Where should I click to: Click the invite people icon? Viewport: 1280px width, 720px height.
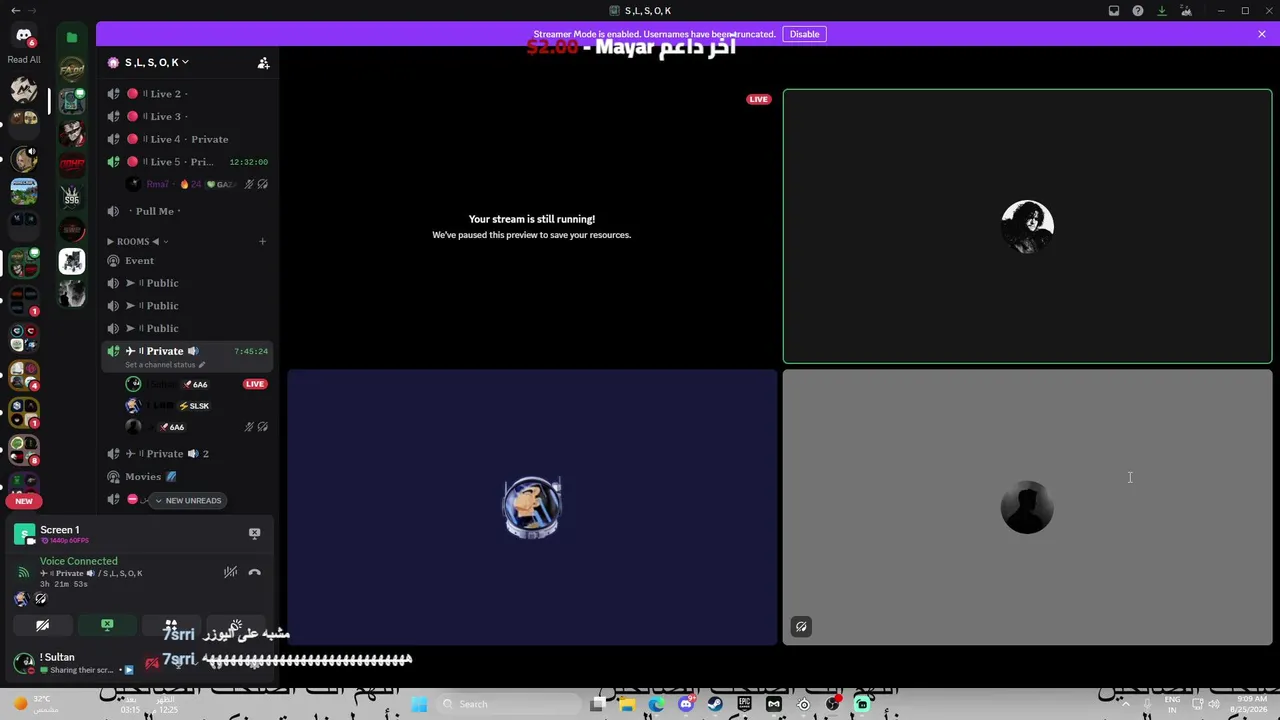tap(263, 63)
